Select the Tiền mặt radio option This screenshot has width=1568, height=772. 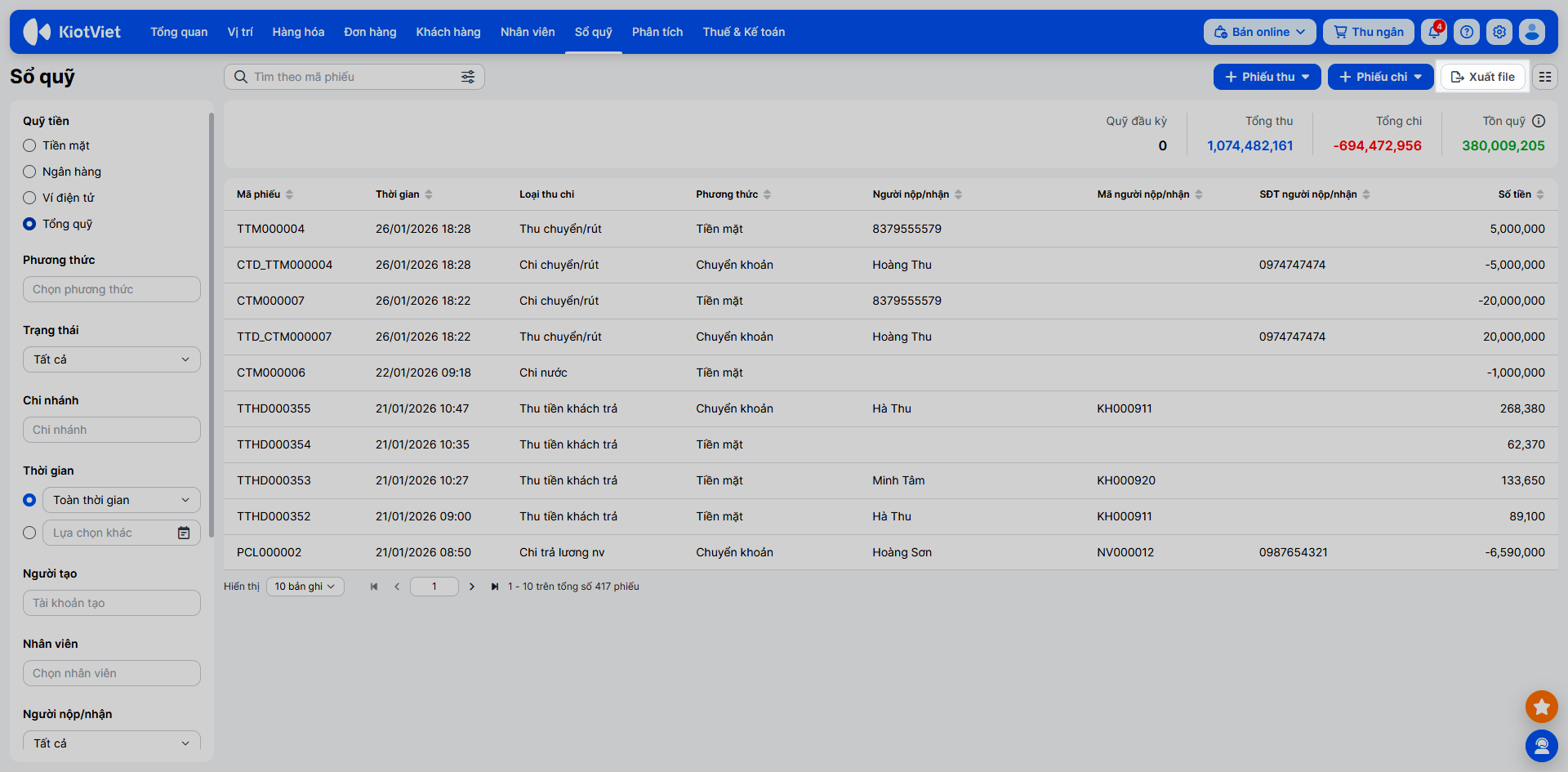click(x=29, y=145)
